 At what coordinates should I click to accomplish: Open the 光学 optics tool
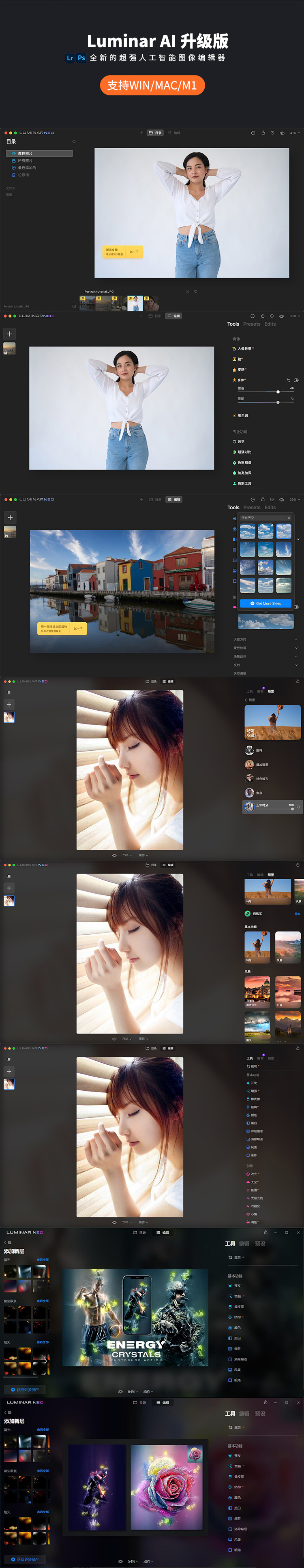click(x=238, y=442)
